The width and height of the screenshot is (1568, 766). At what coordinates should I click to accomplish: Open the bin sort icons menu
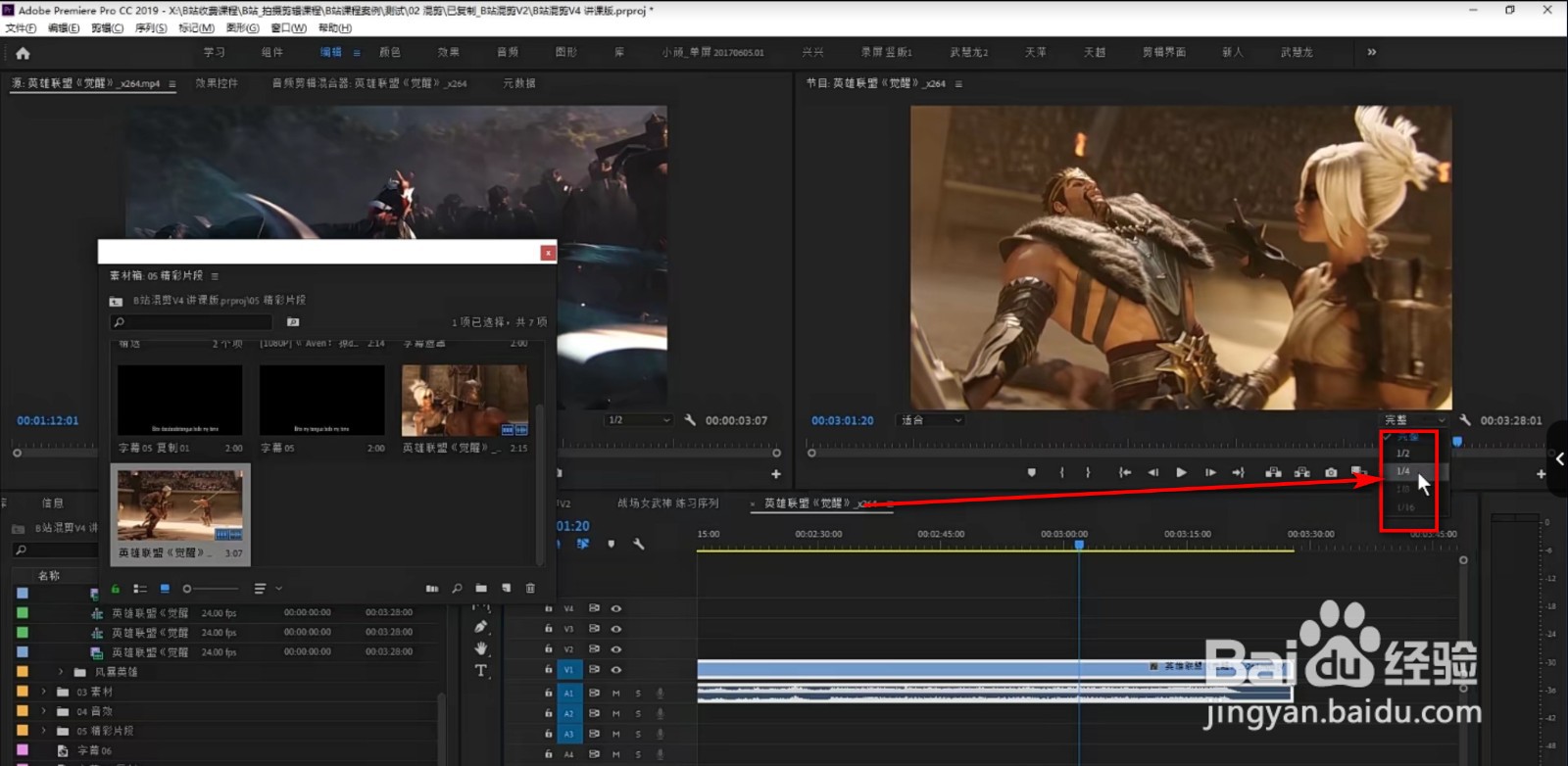pyautogui.click(x=268, y=589)
